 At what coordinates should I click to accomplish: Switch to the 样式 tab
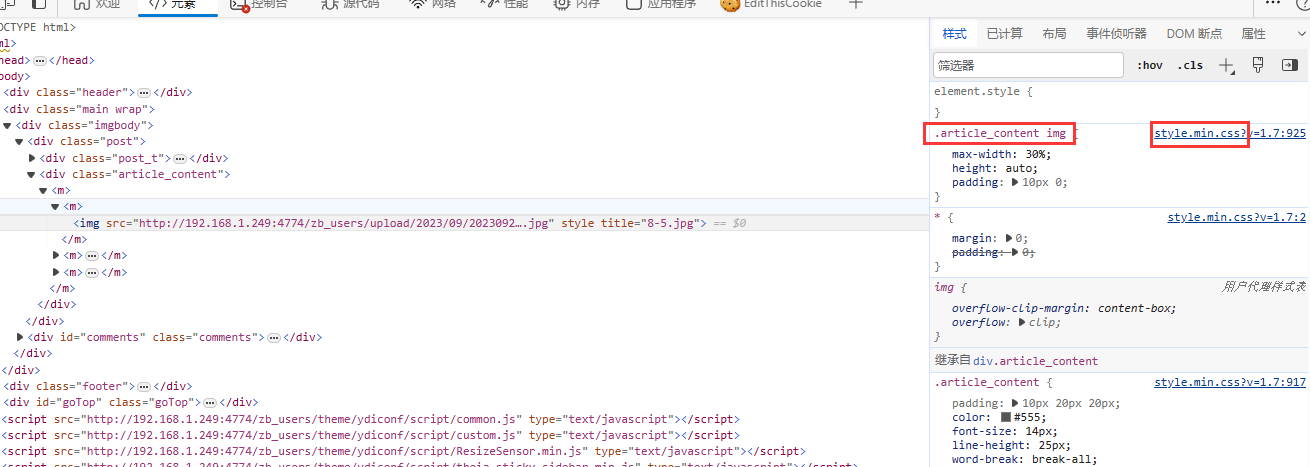click(x=955, y=34)
